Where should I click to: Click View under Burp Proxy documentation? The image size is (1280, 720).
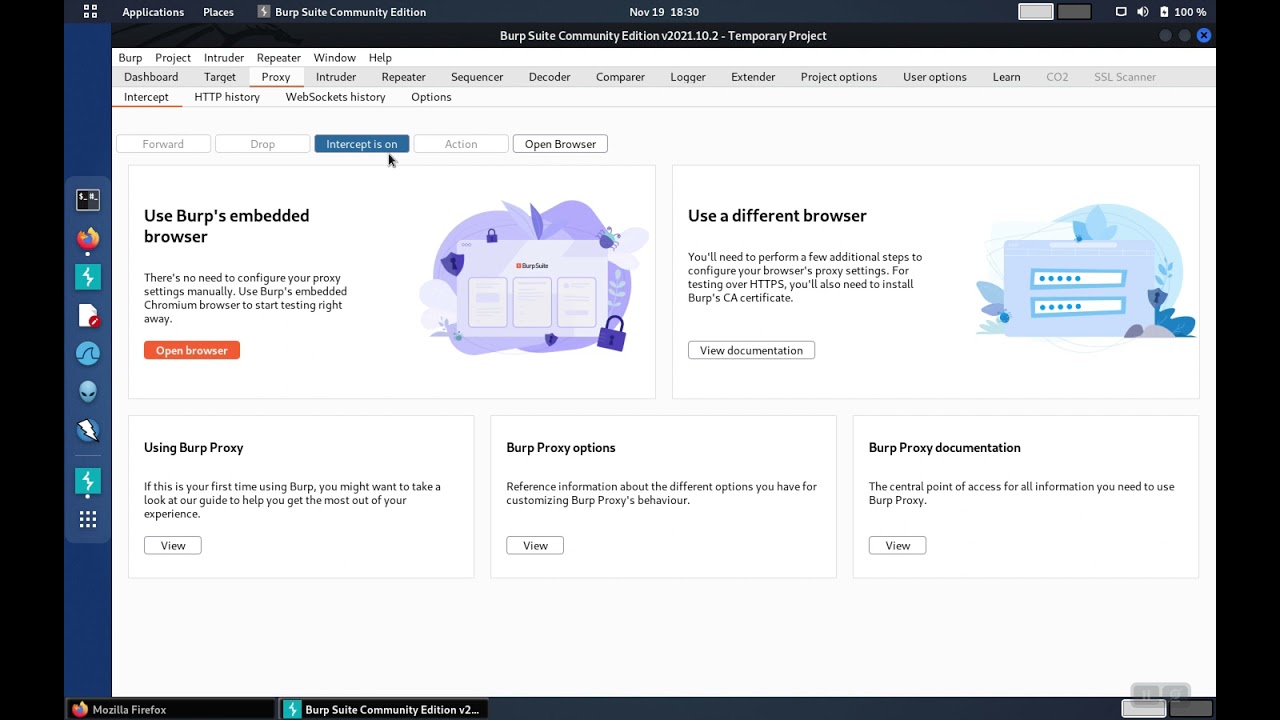(x=897, y=545)
